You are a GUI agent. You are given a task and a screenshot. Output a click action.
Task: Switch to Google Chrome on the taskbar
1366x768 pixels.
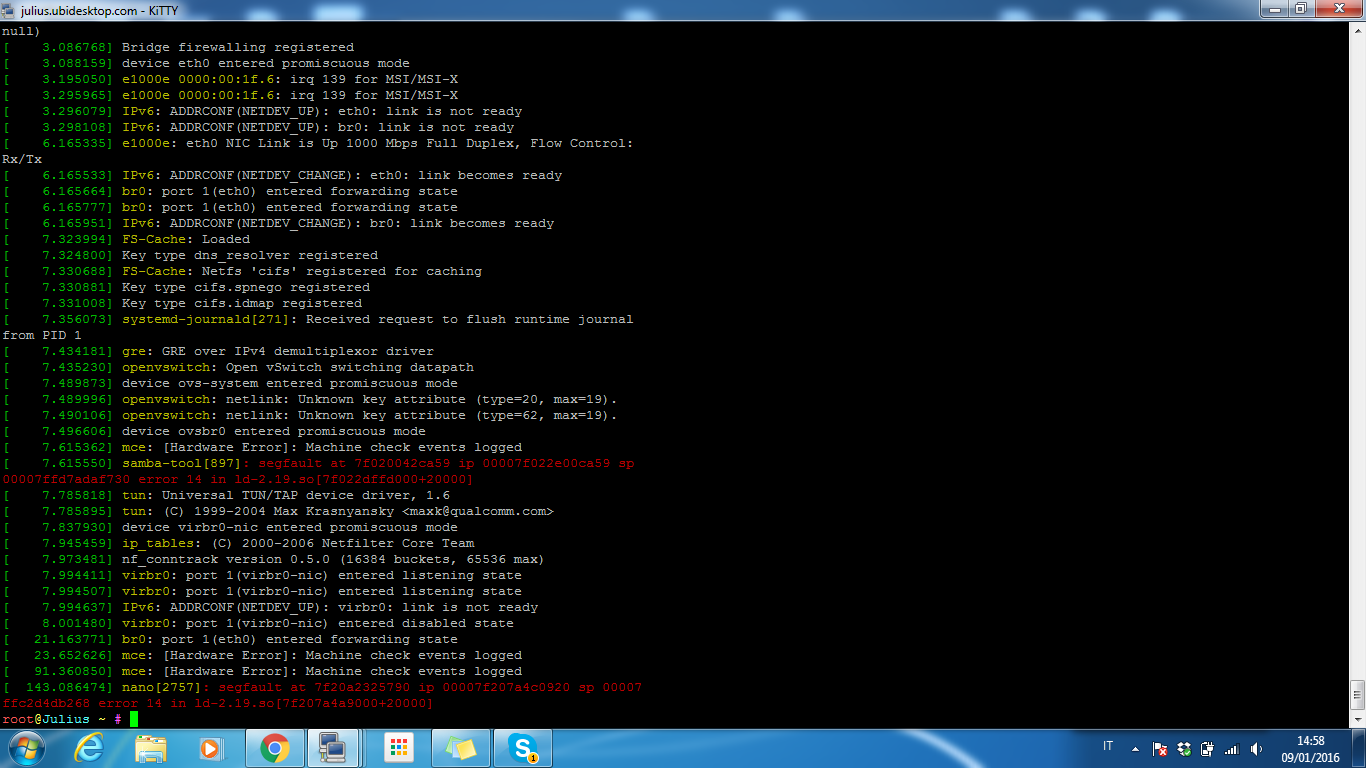(274, 748)
